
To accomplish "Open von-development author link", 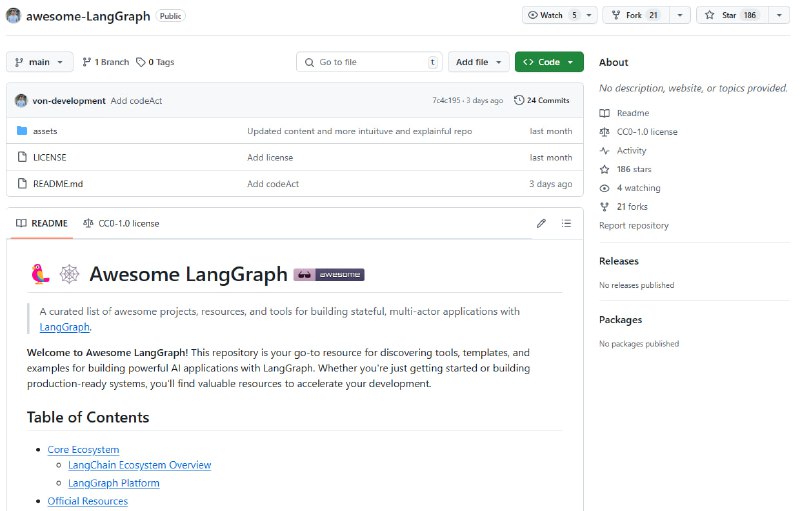I will (69, 101).
